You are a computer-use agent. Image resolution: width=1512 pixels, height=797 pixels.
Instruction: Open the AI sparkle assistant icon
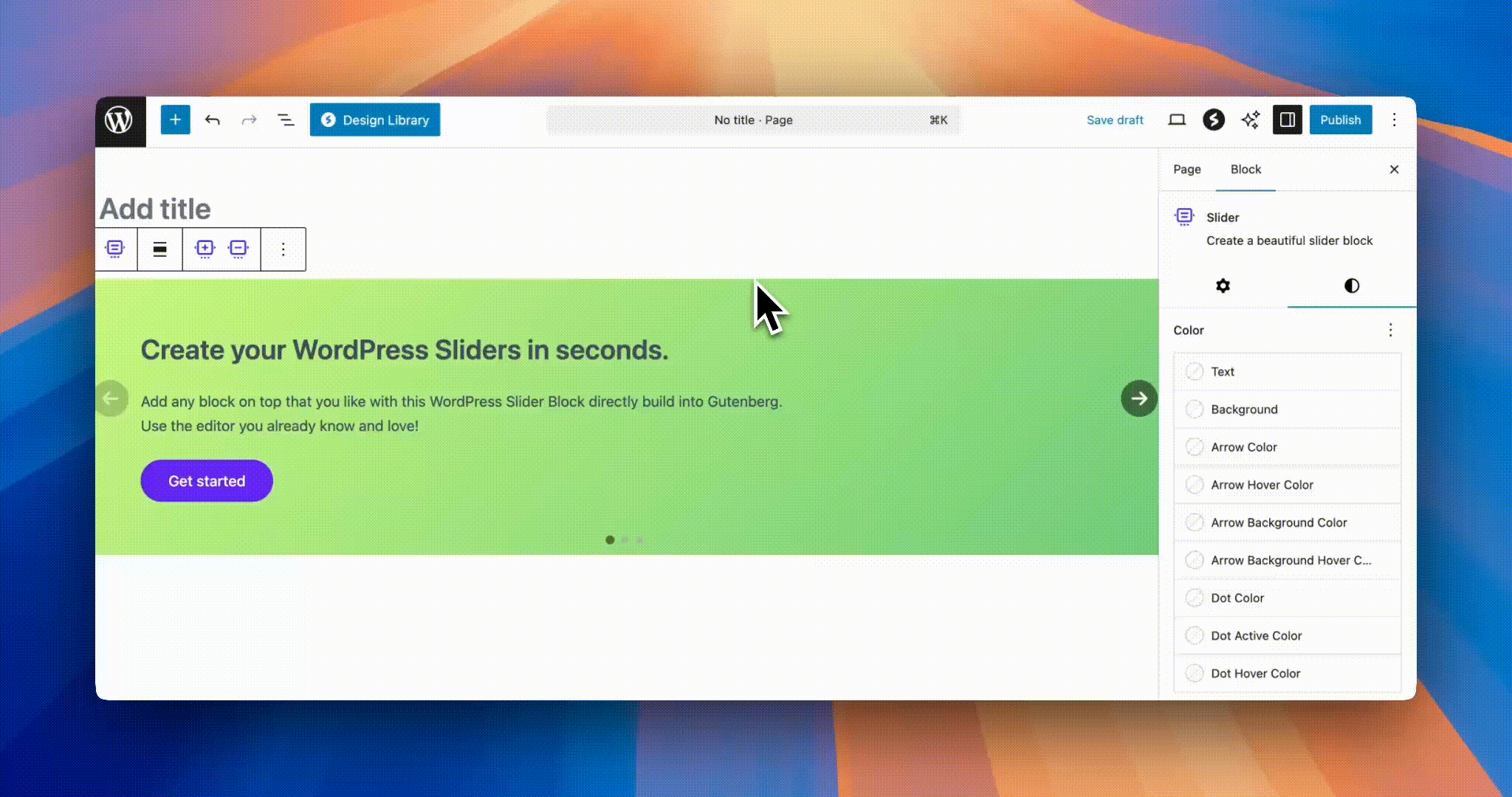(1250, 120)
